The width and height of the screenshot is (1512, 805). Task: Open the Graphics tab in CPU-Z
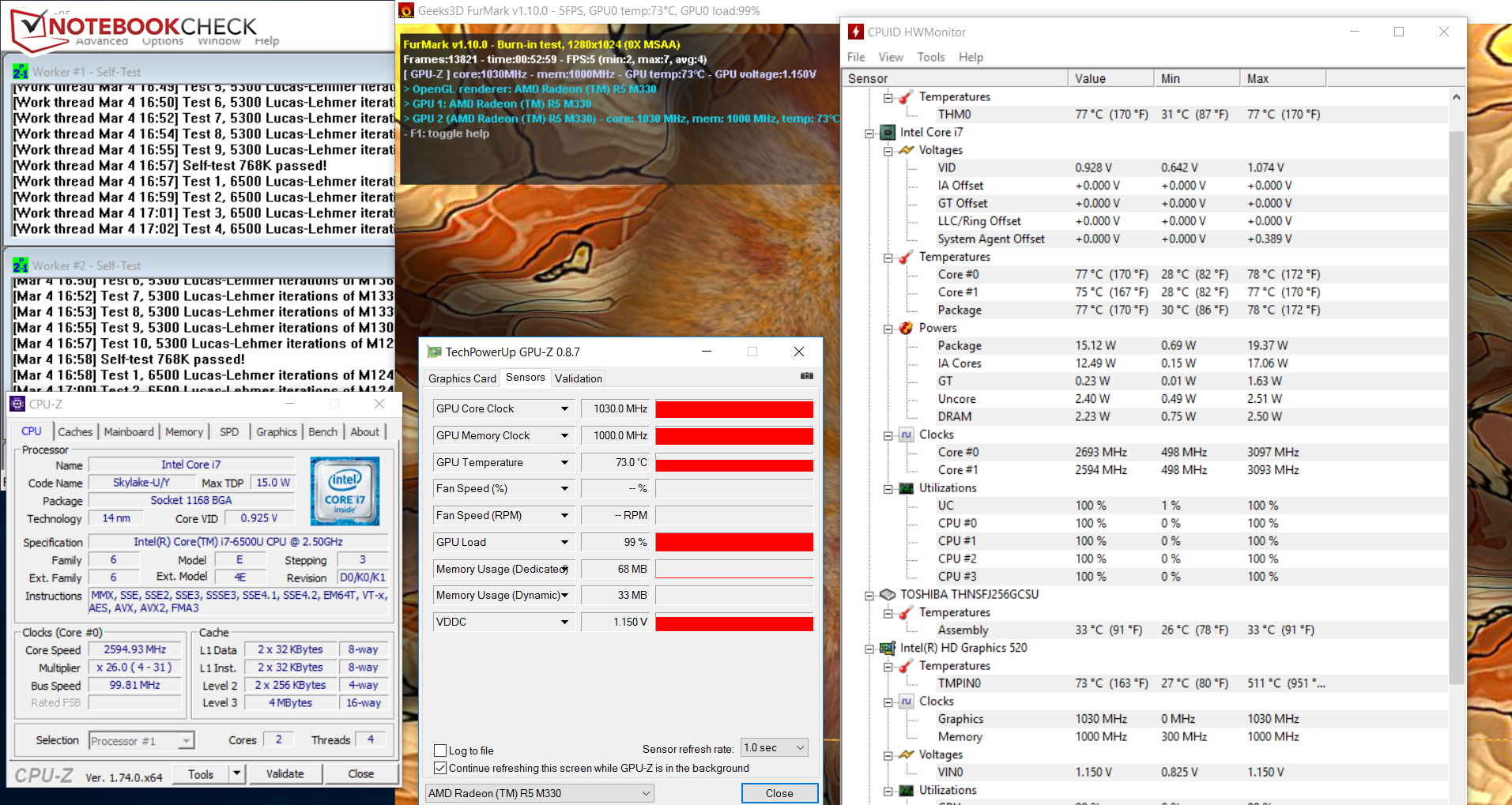(x=277, y=431)
